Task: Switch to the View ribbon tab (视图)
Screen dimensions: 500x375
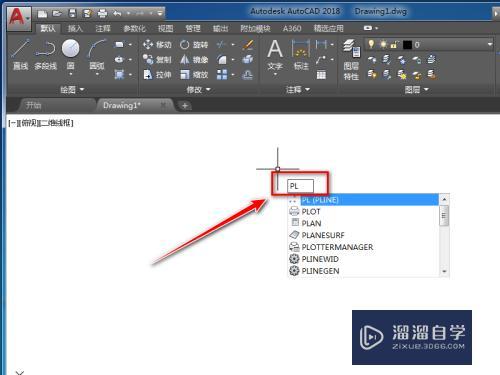Action: tap(165, 29)
